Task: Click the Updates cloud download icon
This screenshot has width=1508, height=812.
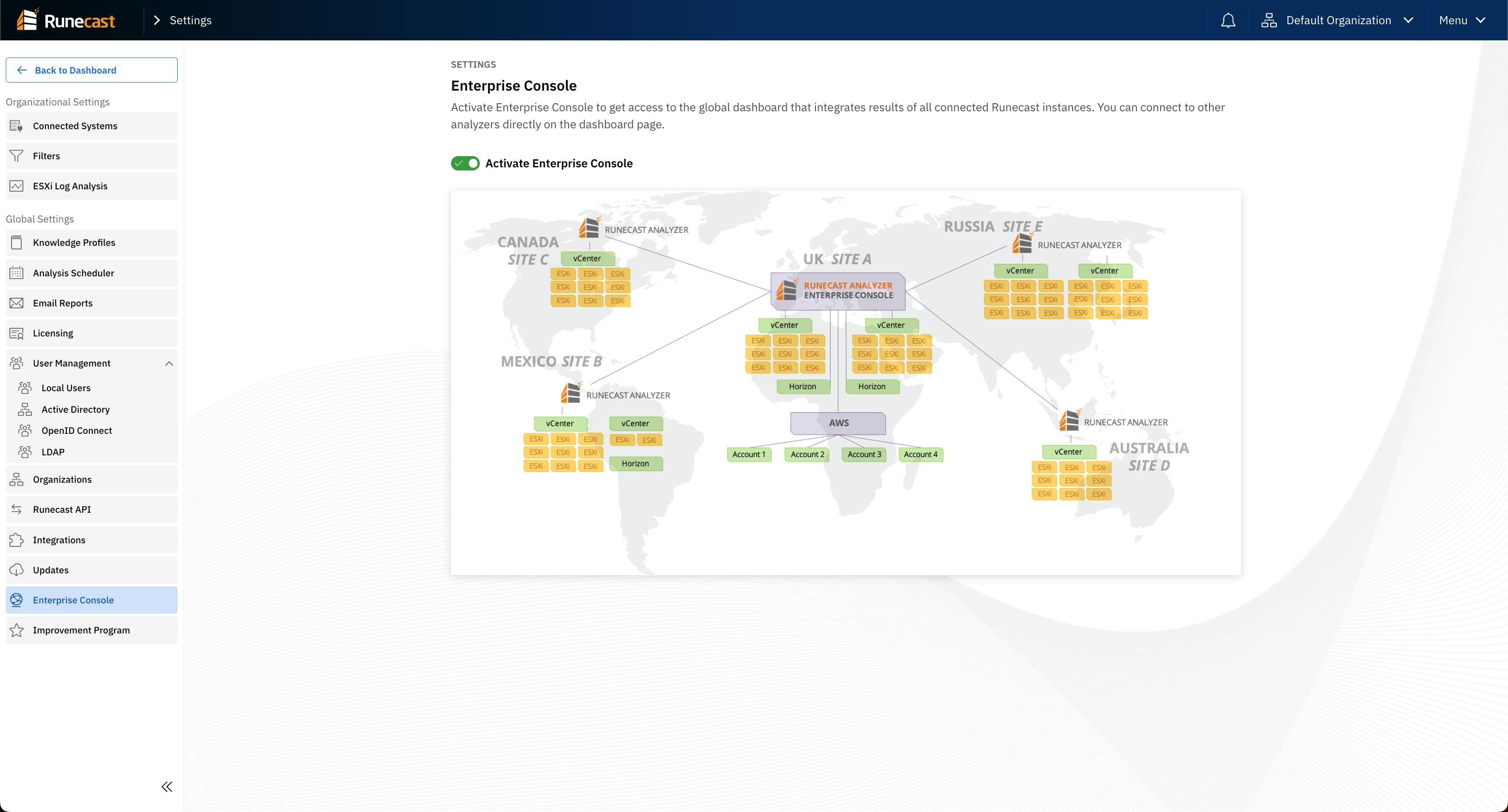Action: coord(17,570)
